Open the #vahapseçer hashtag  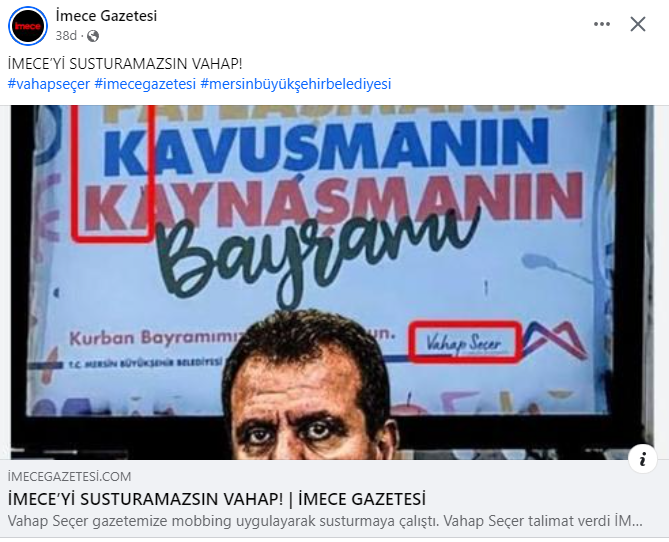(49, 84)
